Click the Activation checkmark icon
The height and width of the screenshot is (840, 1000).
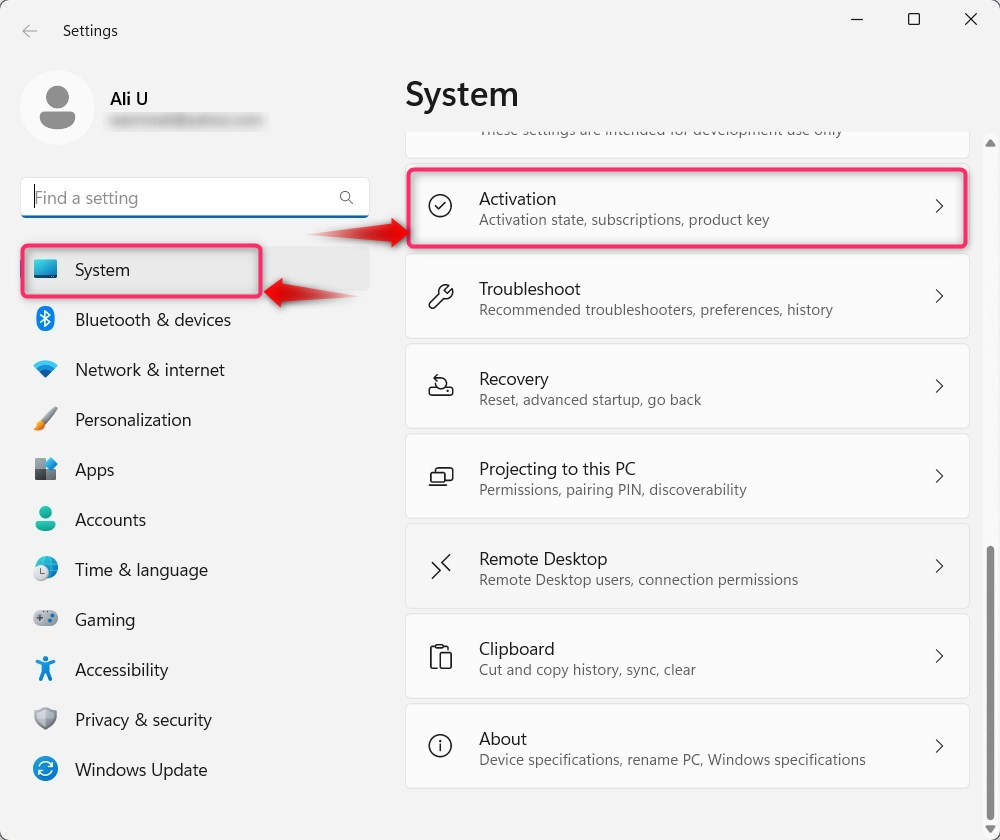[440, 206]
